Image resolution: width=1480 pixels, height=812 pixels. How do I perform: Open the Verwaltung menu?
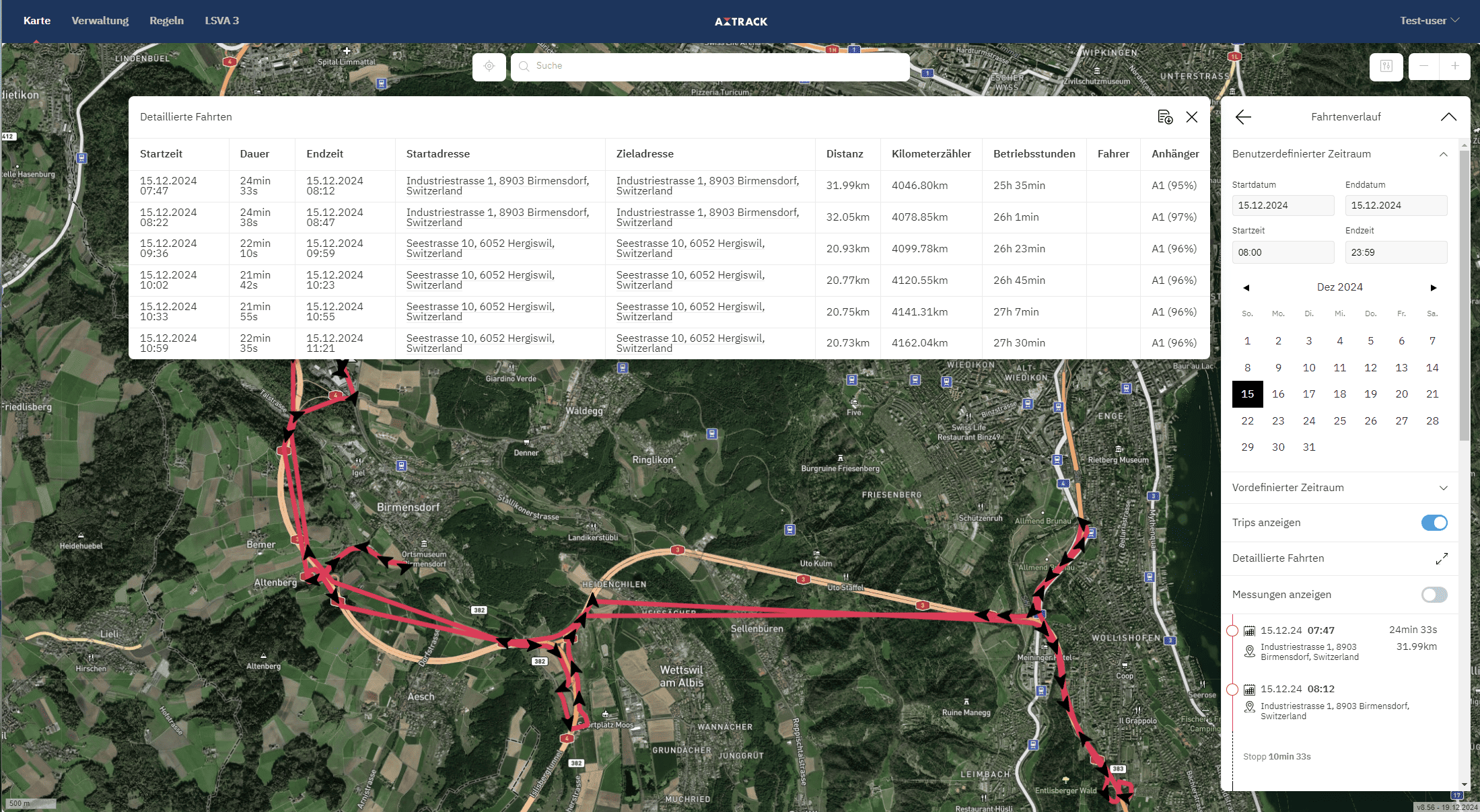[100, 21]
